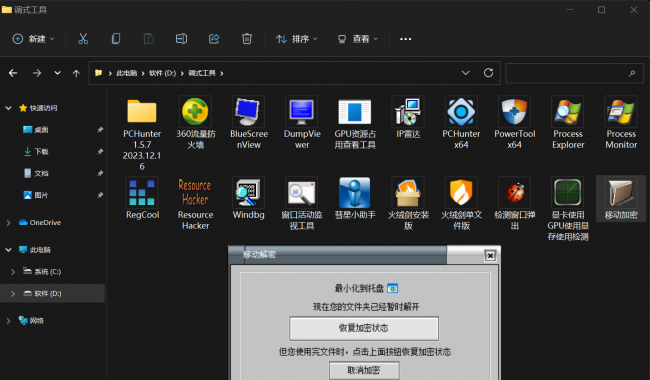Click 最小化到托盘 tray icon
Screen dimensions: 650x380
coord(392,288)
